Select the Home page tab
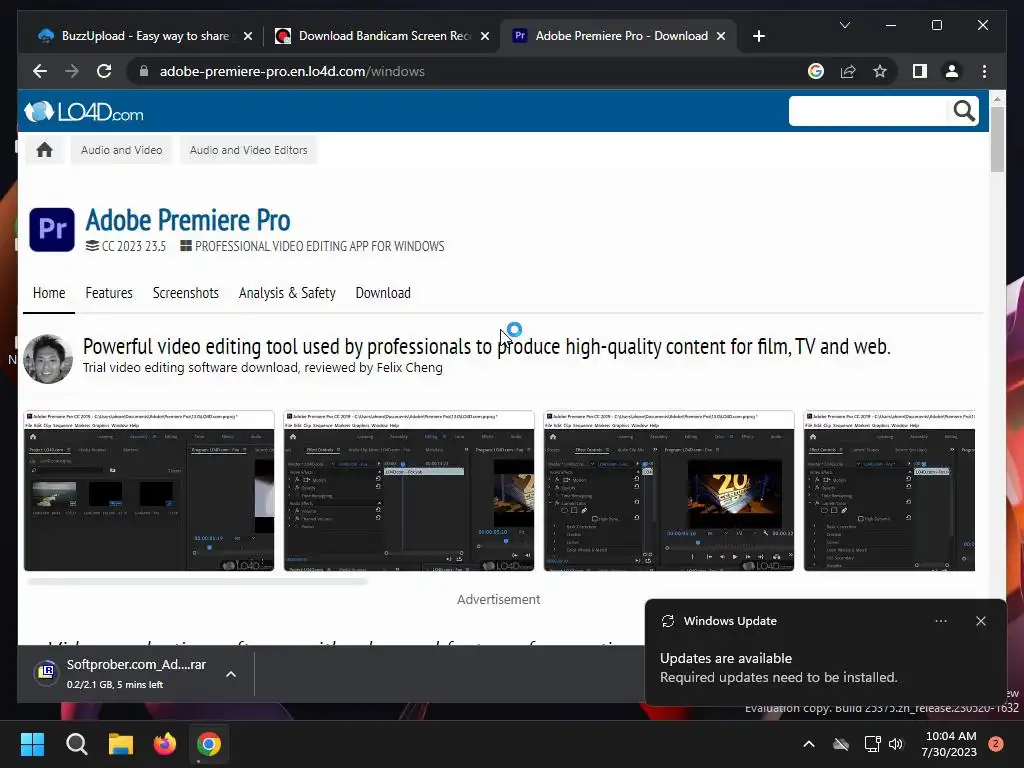The image size is (1024, 768). (x=49, y=293)
